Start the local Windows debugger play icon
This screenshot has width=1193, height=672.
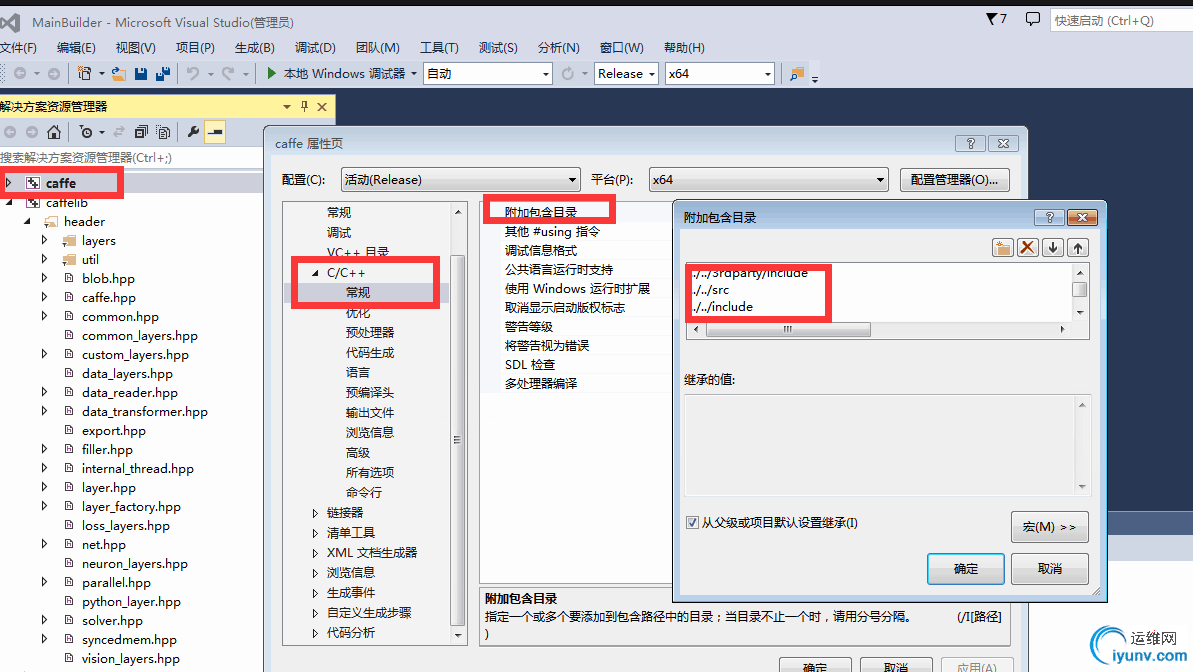click(x=272, y=74)
